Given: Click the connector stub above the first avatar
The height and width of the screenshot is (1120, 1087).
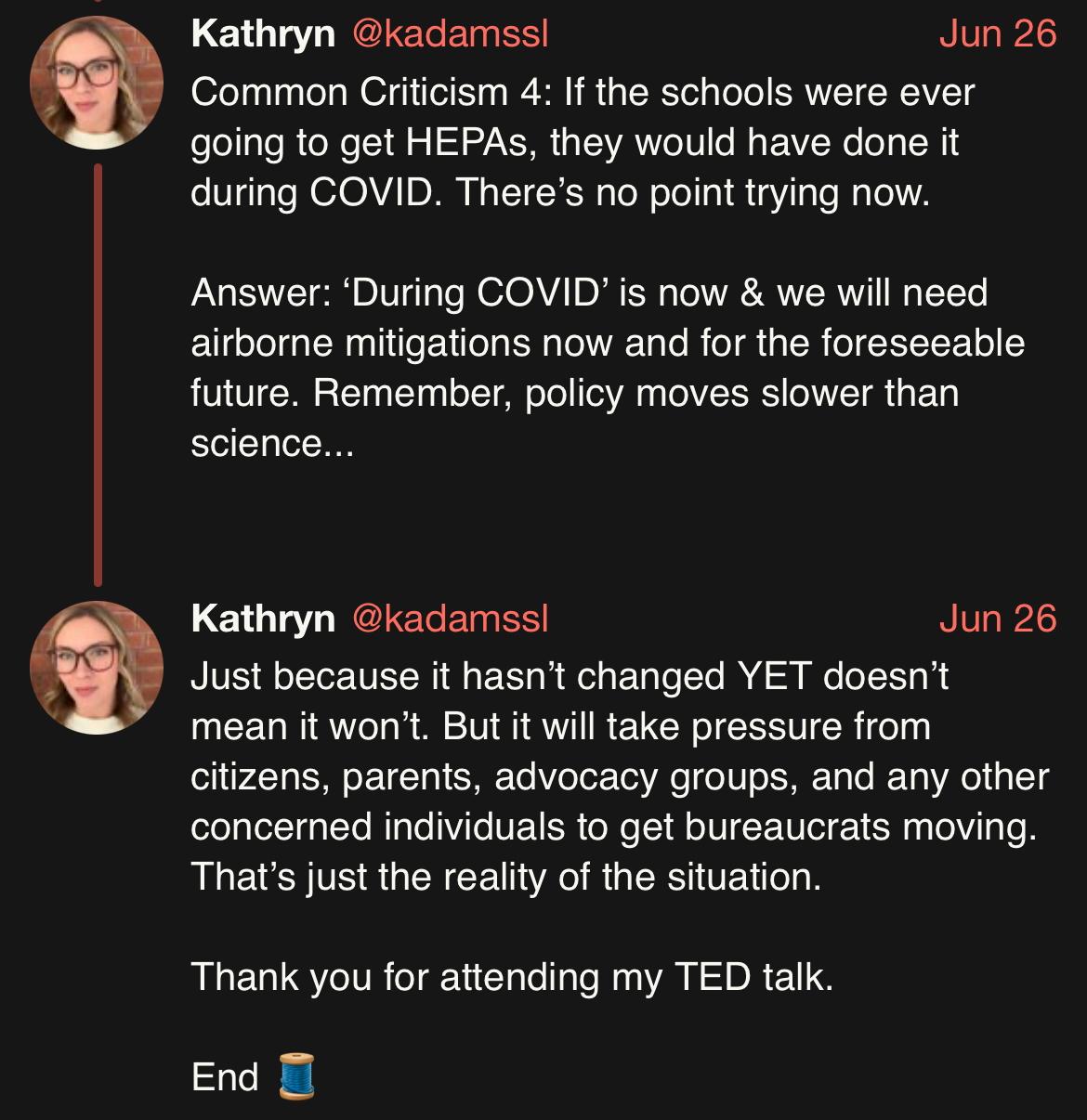Looking at the screenshot, I should point(98,2).
